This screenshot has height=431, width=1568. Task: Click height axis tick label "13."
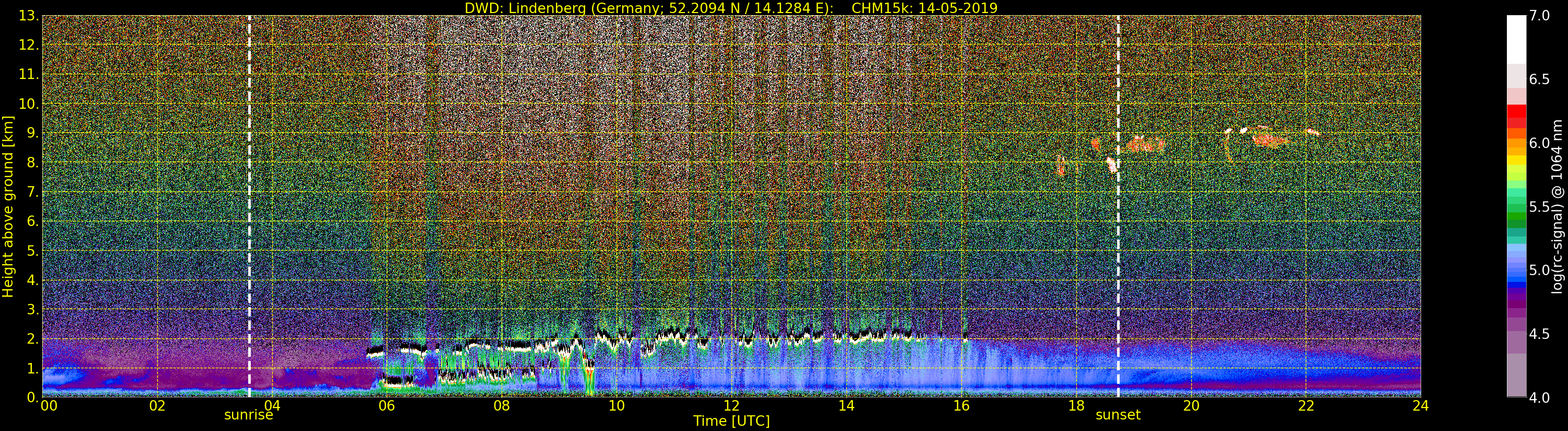click(x=29, y=15)
